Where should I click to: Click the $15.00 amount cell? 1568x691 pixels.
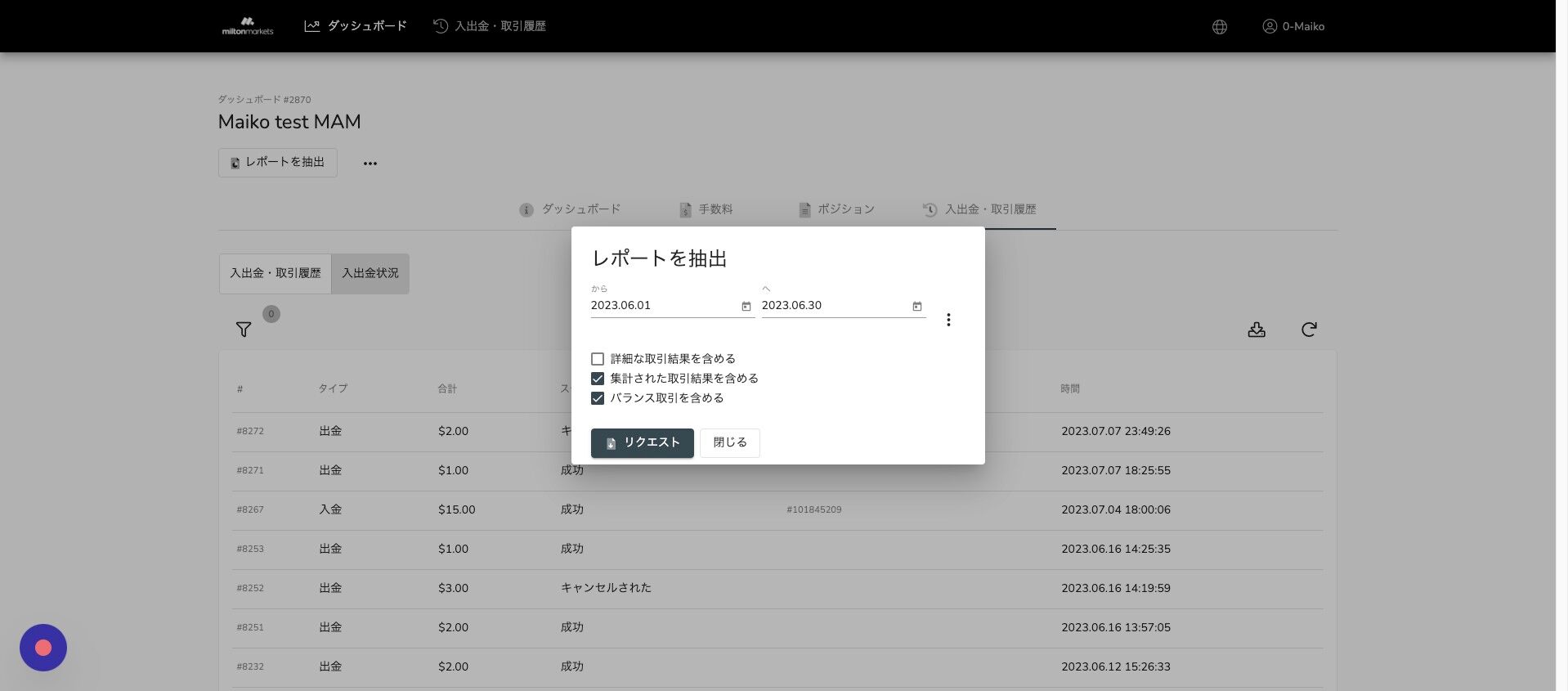(457, 510)
